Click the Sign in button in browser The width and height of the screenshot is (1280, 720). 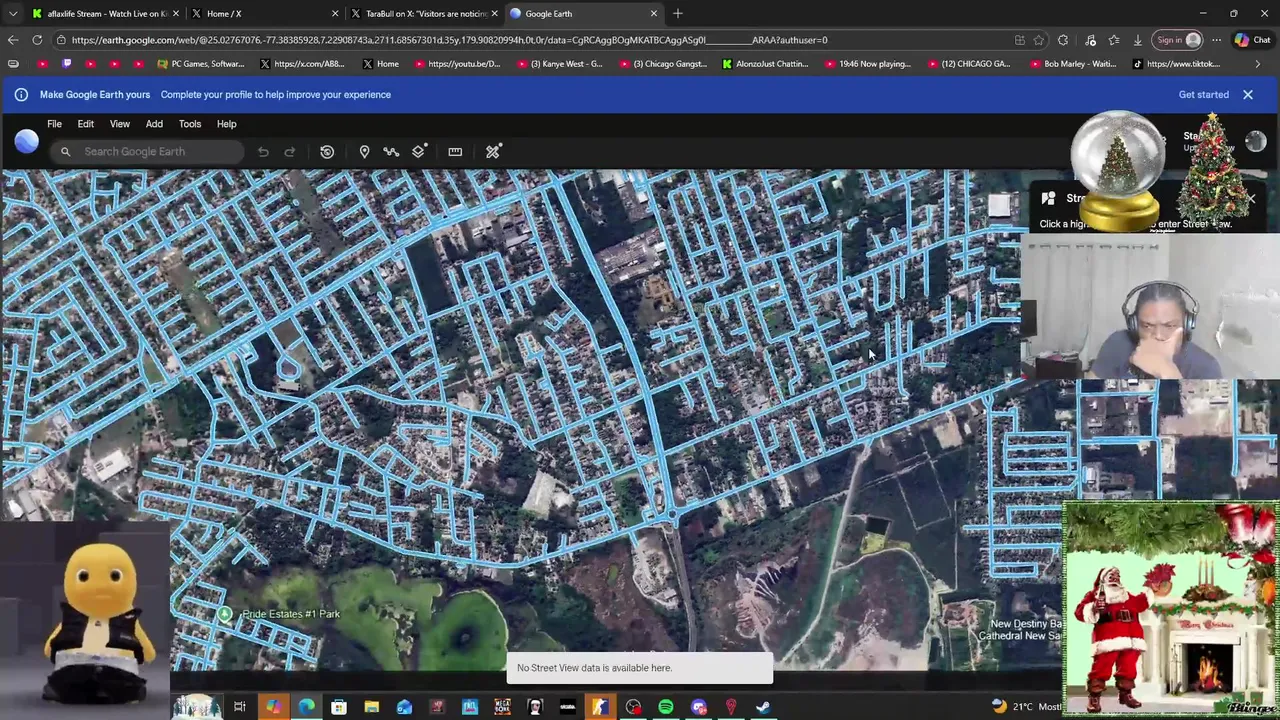pos(1178,40)
